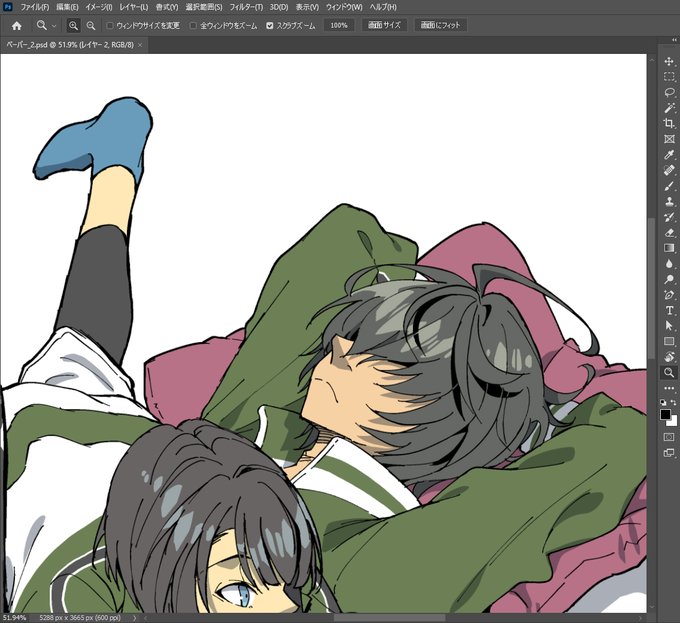Close the ペーパー_2.psd document tab
The image size is (680, 623).
pos(140,45)
